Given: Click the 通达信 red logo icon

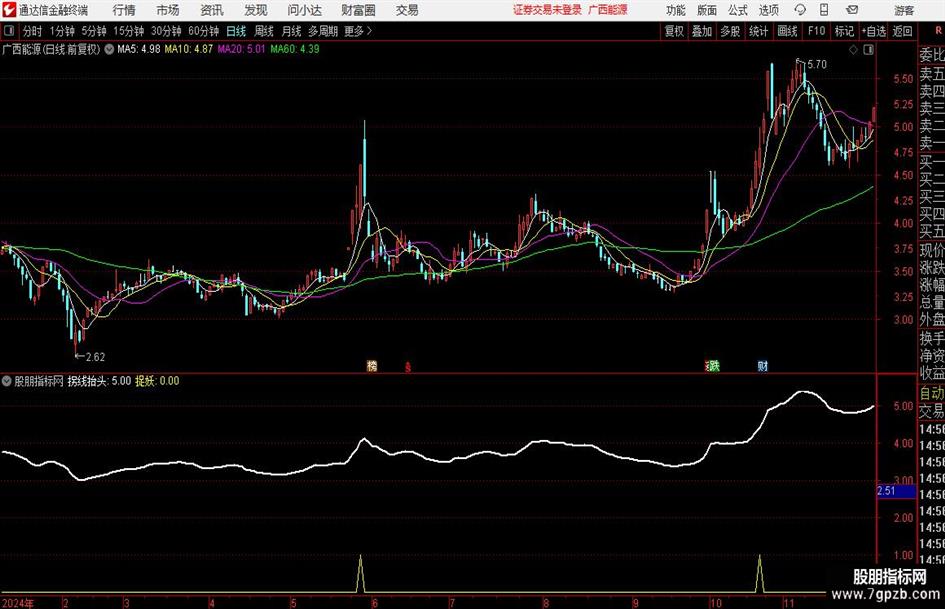Looking at the screenshot, I should click(x=9, y=10).
